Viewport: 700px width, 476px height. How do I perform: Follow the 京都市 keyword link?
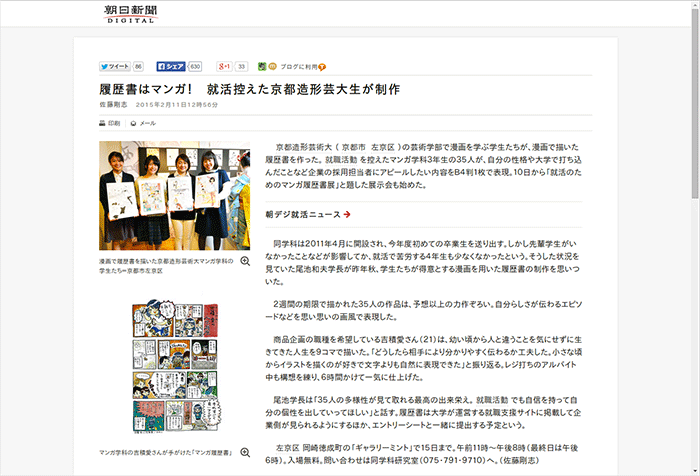tap(354, 147)
